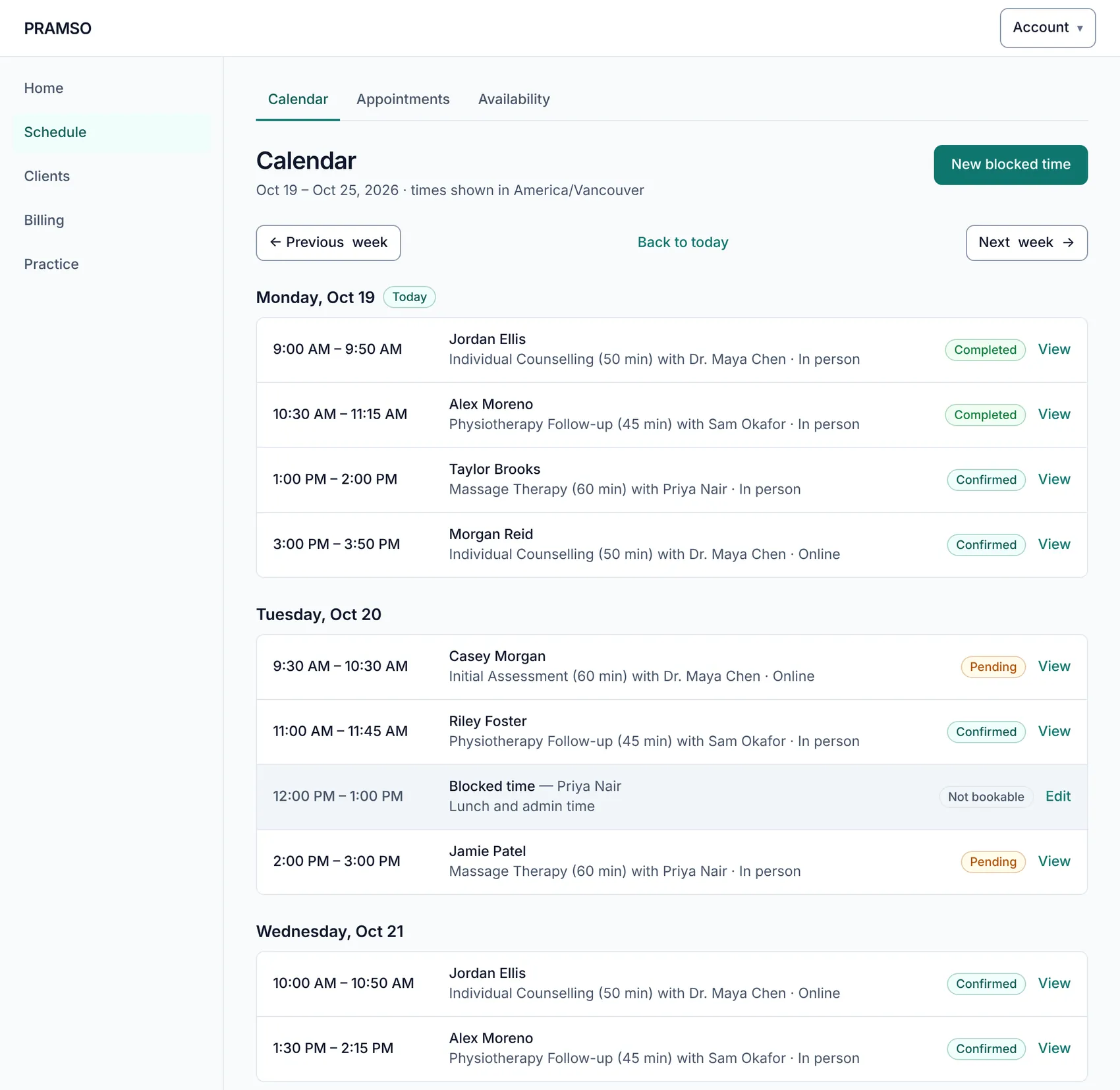View Alex Moreno 10:30 AM appointment
Viewport: 1120px width, 1090px height.
pos(1054,415)
